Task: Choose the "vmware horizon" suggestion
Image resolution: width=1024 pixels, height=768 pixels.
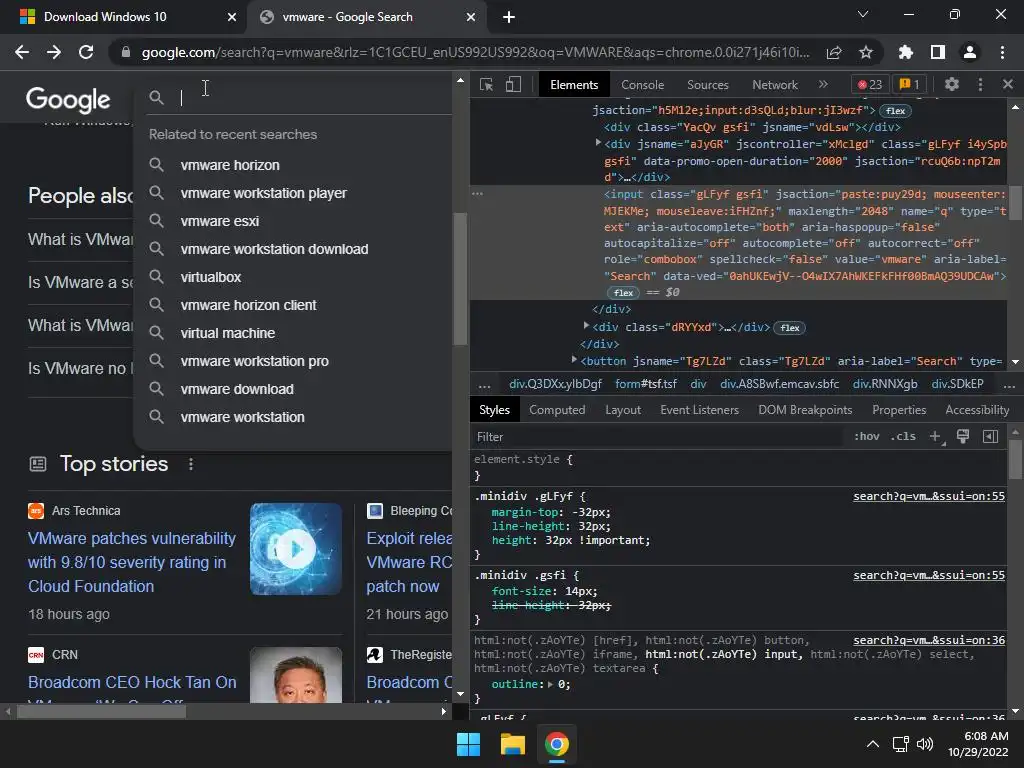Action: tap(293, 165)
